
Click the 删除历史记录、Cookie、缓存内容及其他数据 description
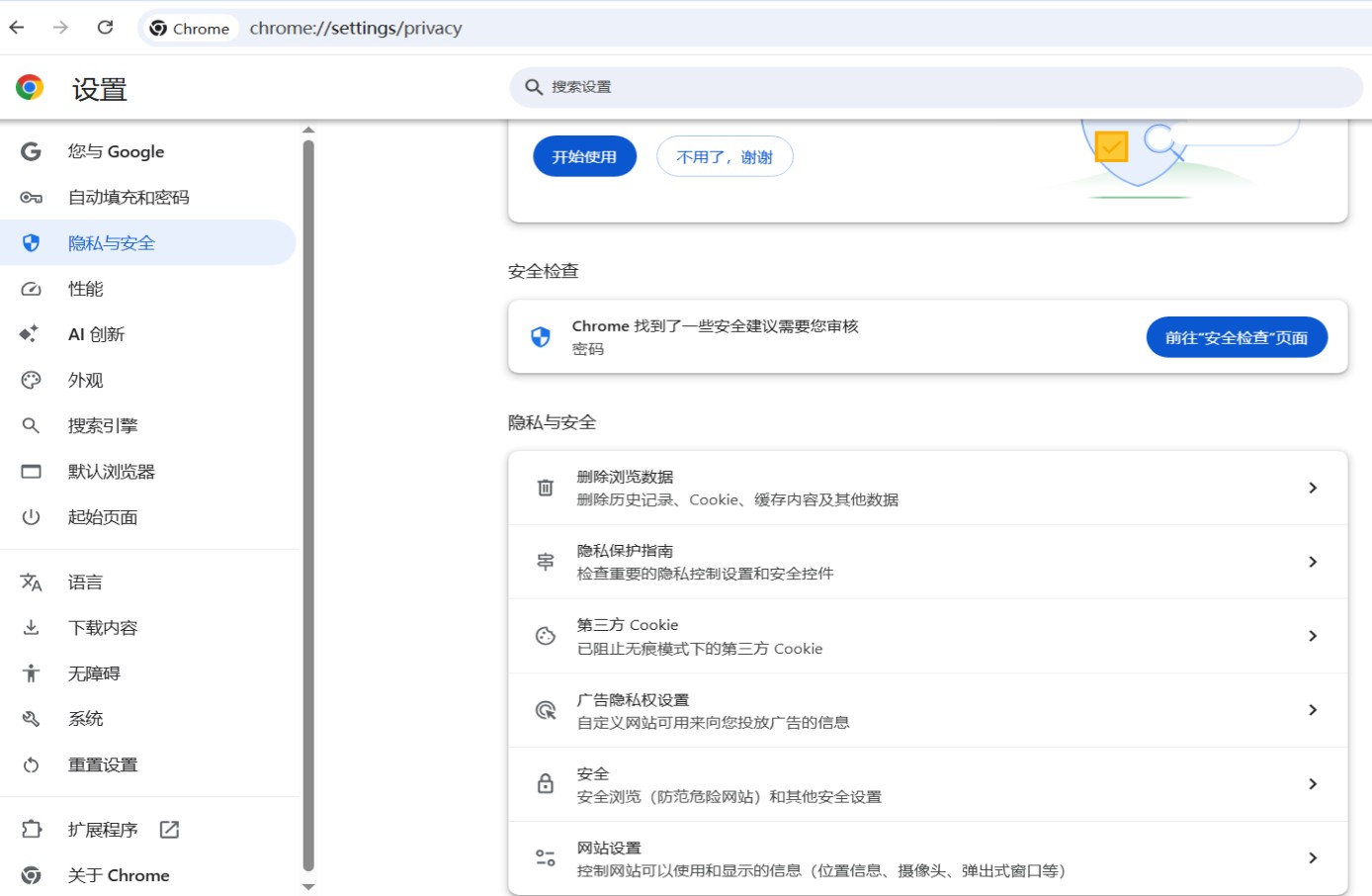(x=737, y=499)
